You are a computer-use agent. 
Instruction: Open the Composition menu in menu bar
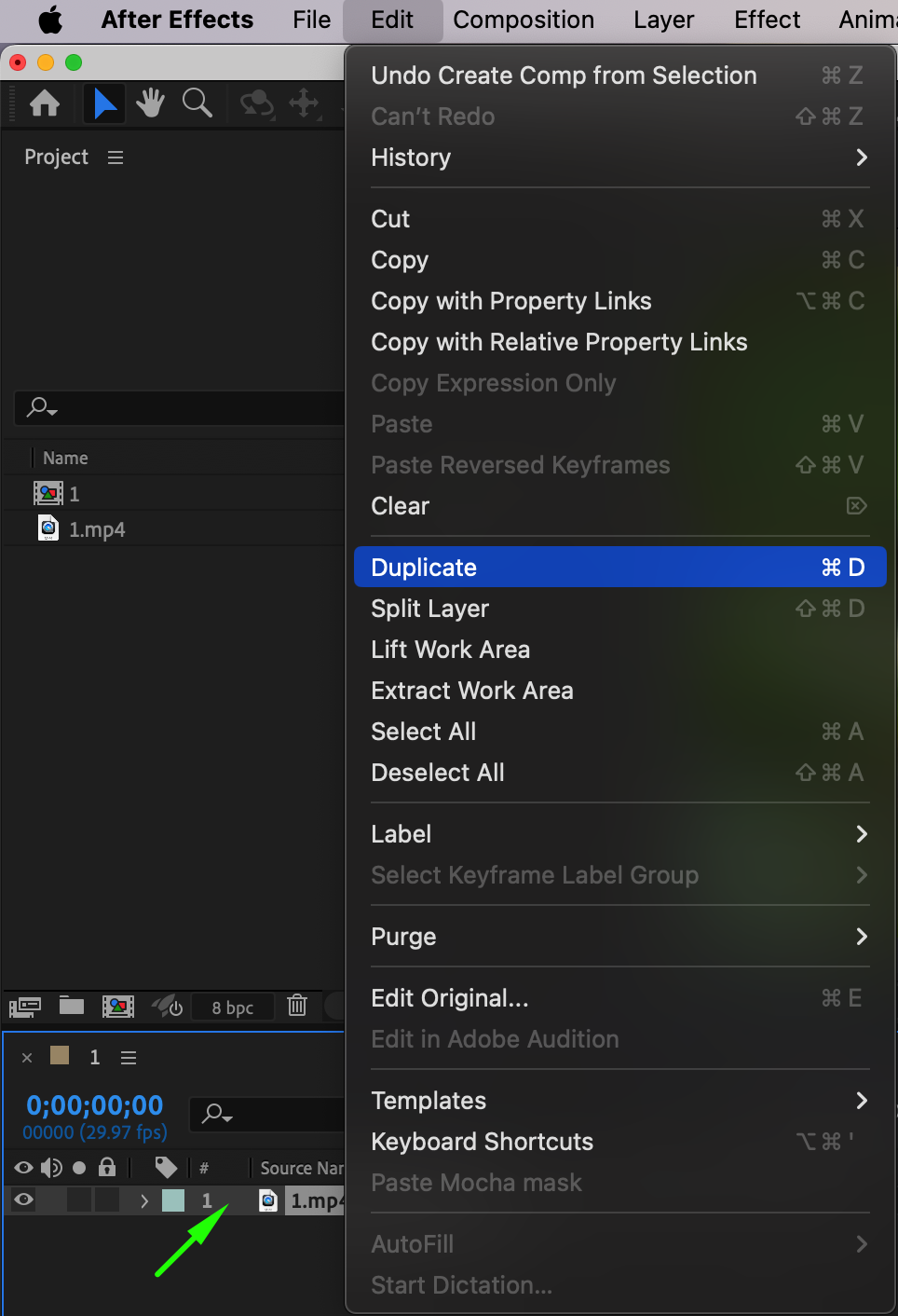click(x=524, y=21)
